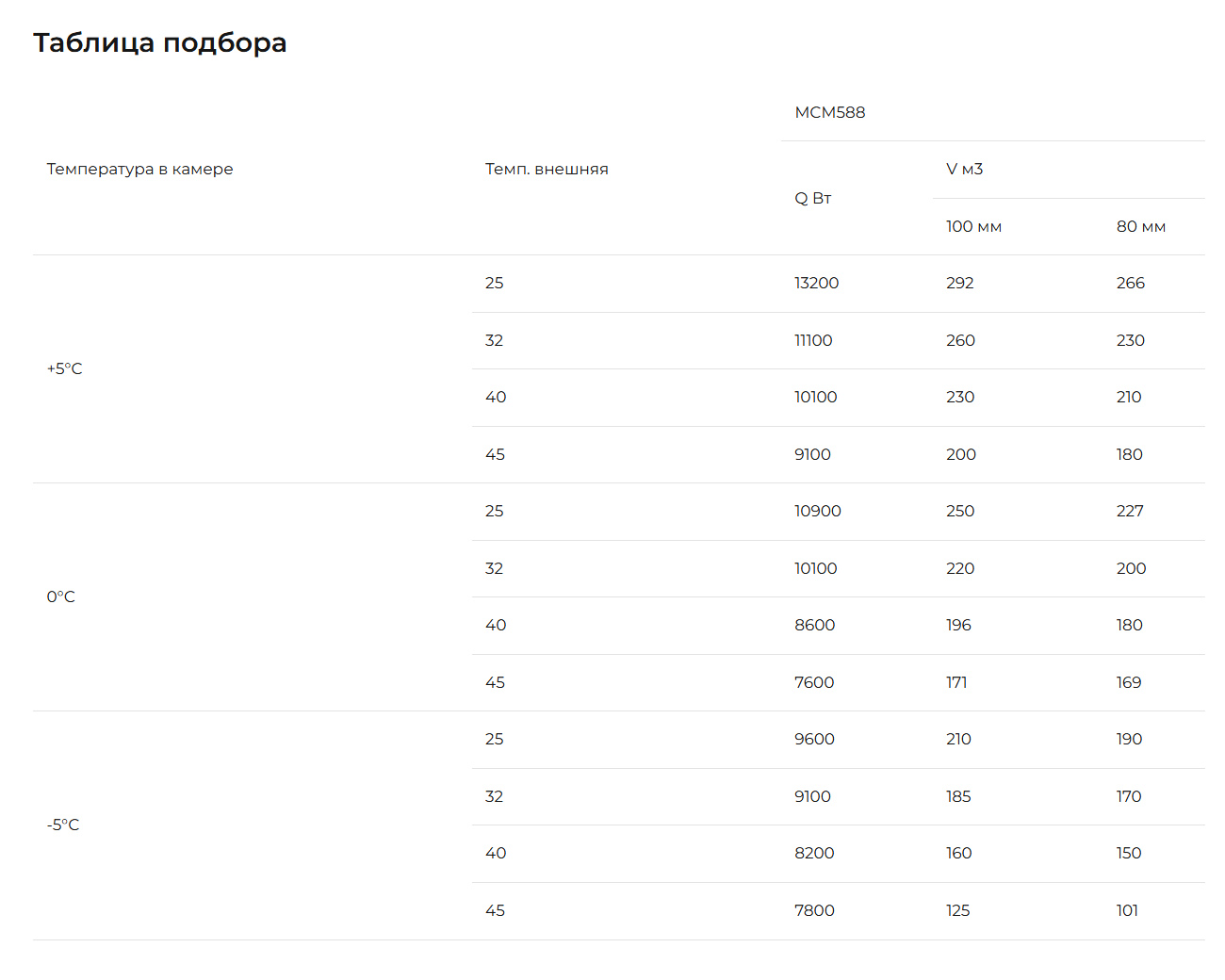Select the "Q Вт" column header
The width and height of the screenshot is (1225, 980).
(812, 198)
